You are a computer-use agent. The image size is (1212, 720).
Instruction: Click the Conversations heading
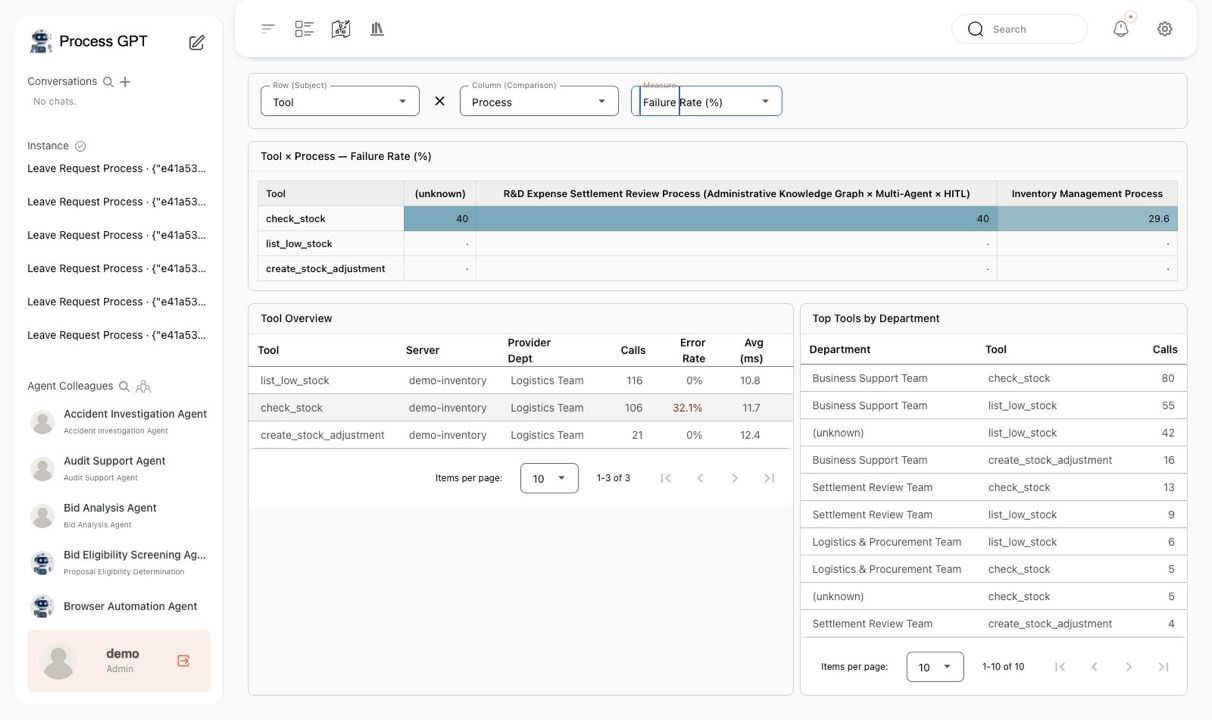pyautogui.click(x=62, y=82)
